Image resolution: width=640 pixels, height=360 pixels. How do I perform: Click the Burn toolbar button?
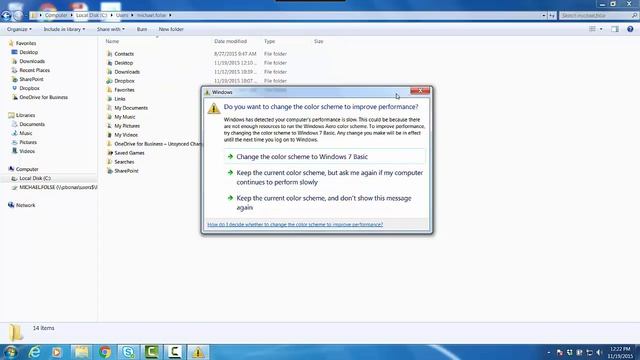[x=142, y=29]
